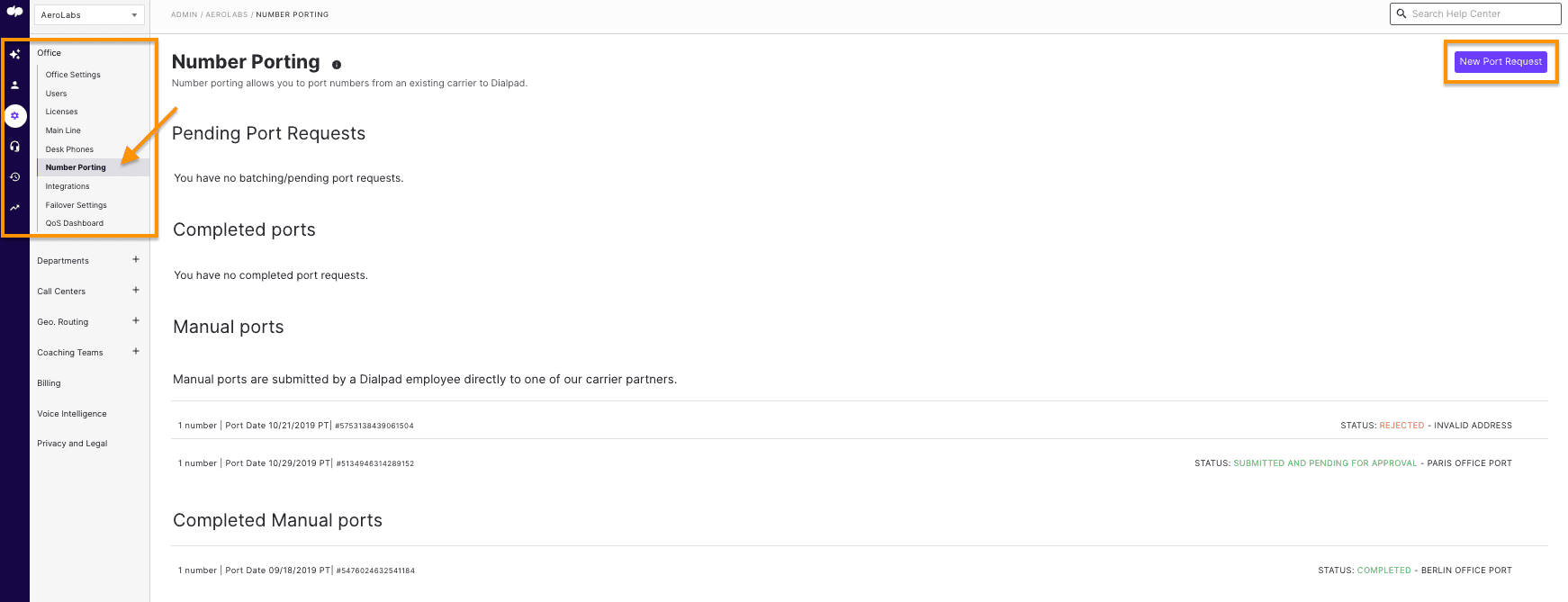Click the search magnifier in Help Center field
This screenshot has width=1568, height=602.
tap(1401, 13)
